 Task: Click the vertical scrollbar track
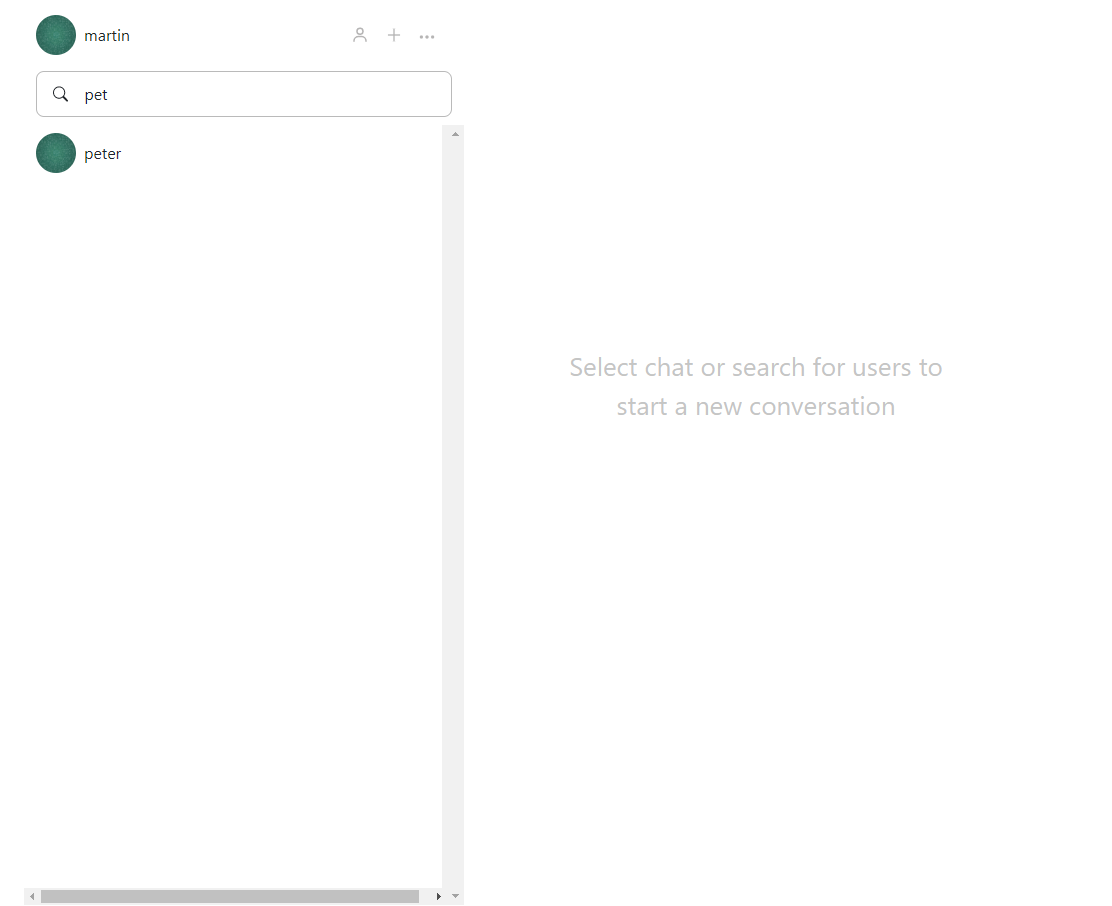pos(456,500)
